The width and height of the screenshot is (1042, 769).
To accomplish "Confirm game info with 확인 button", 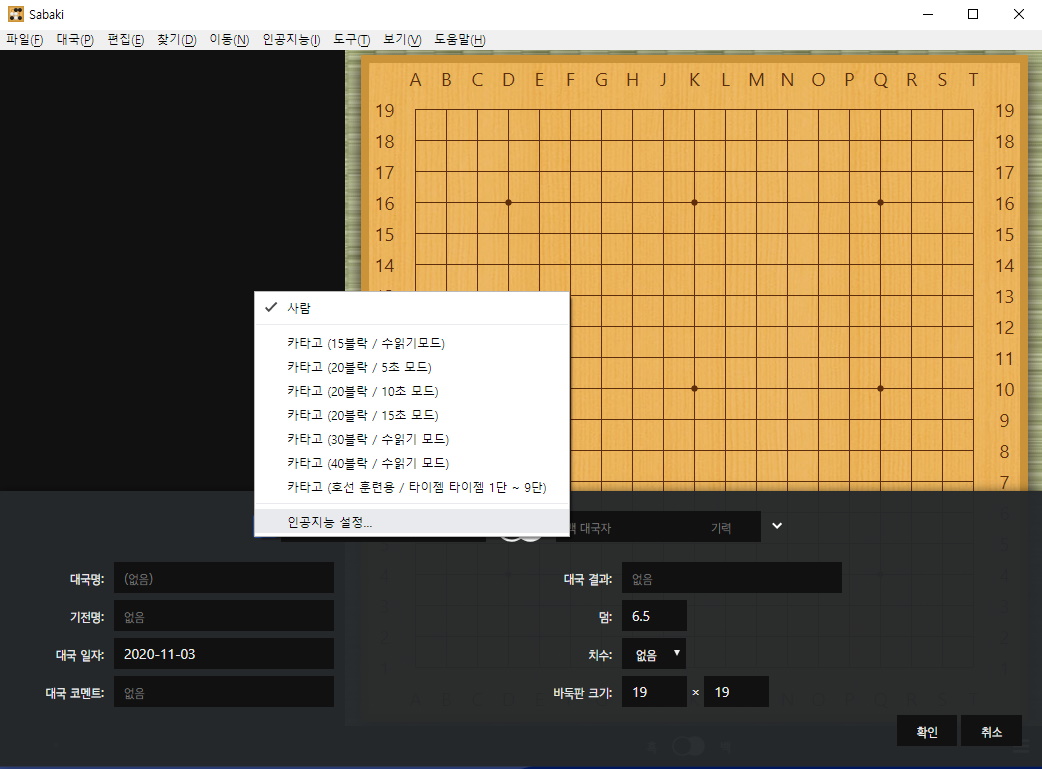I will pyautogui.click(x=926, y=731).
